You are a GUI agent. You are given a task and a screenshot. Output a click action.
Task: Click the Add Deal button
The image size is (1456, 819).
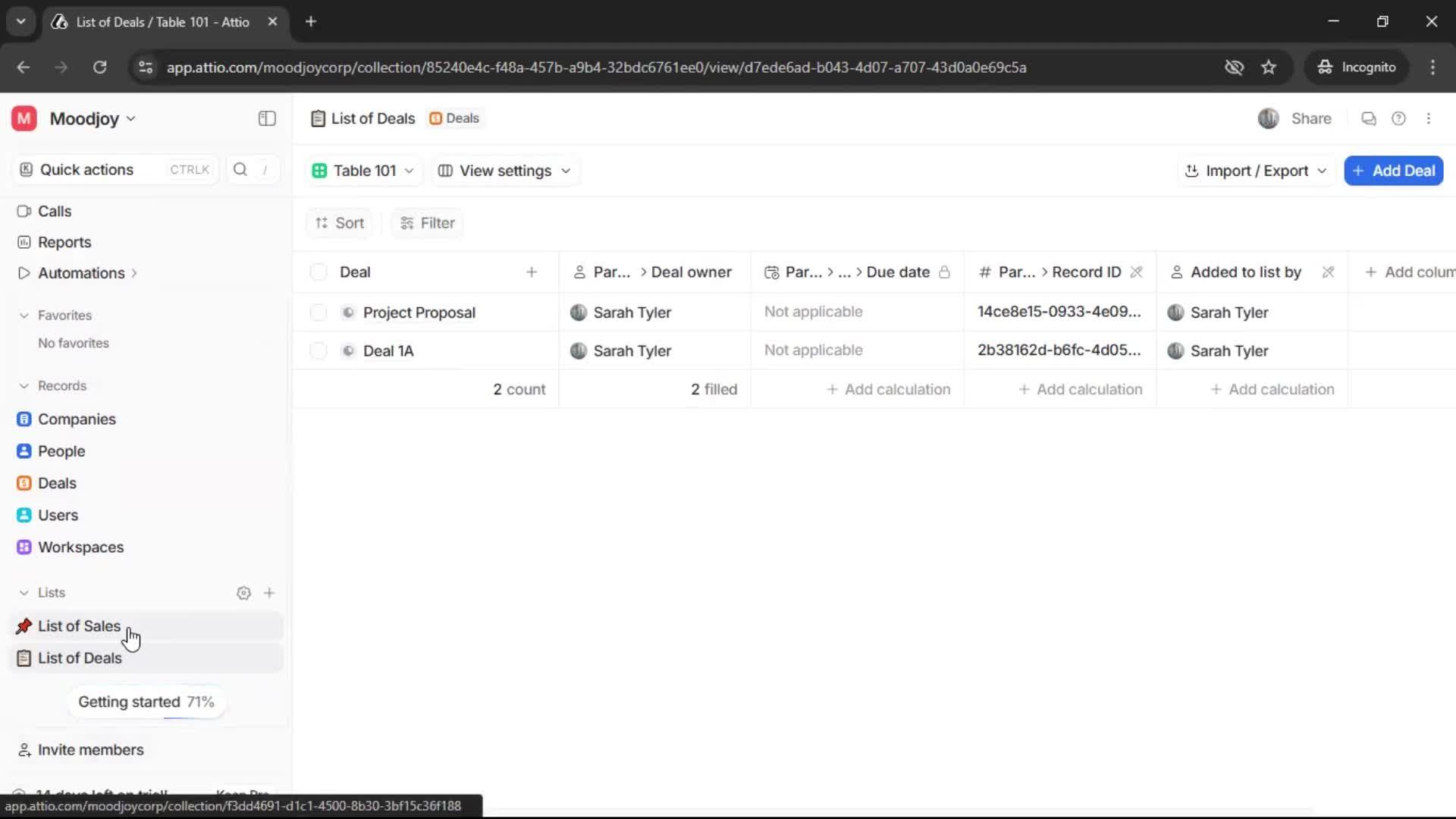(1394, 171)
